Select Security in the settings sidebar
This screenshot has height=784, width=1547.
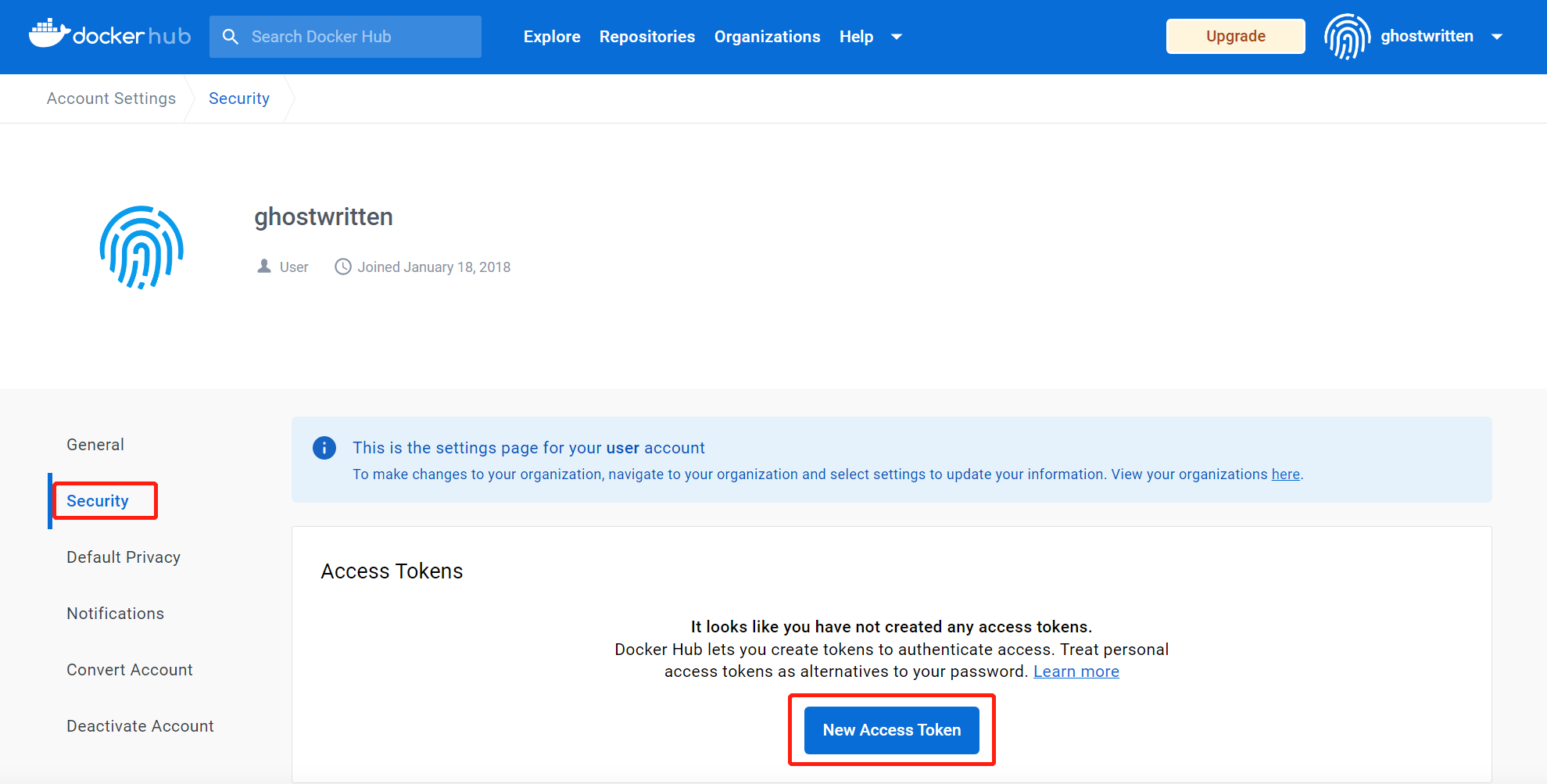(98, 501)
